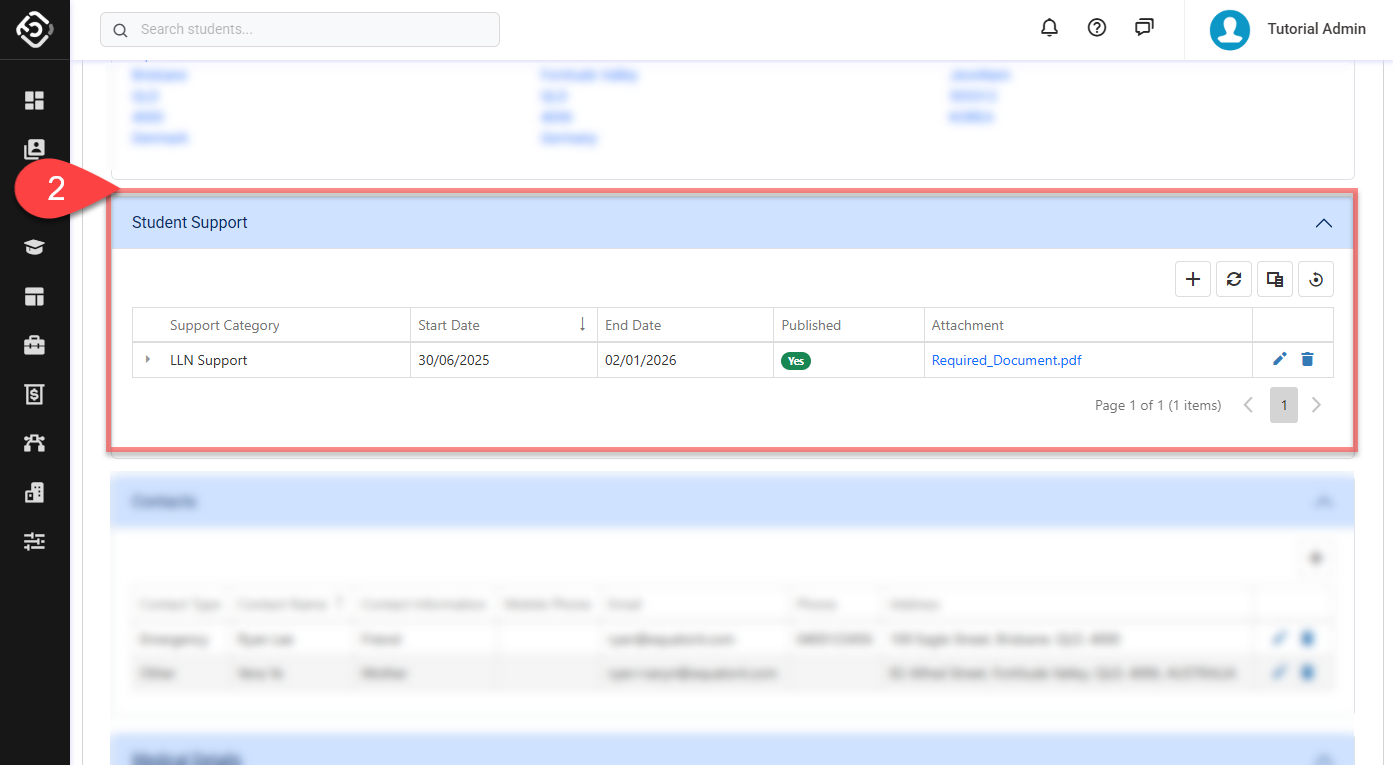The height and width of the screenshot is (765, 1393).
Task: Delete the LLN Support row using trash icon
Action: [x=1307, y=360]
